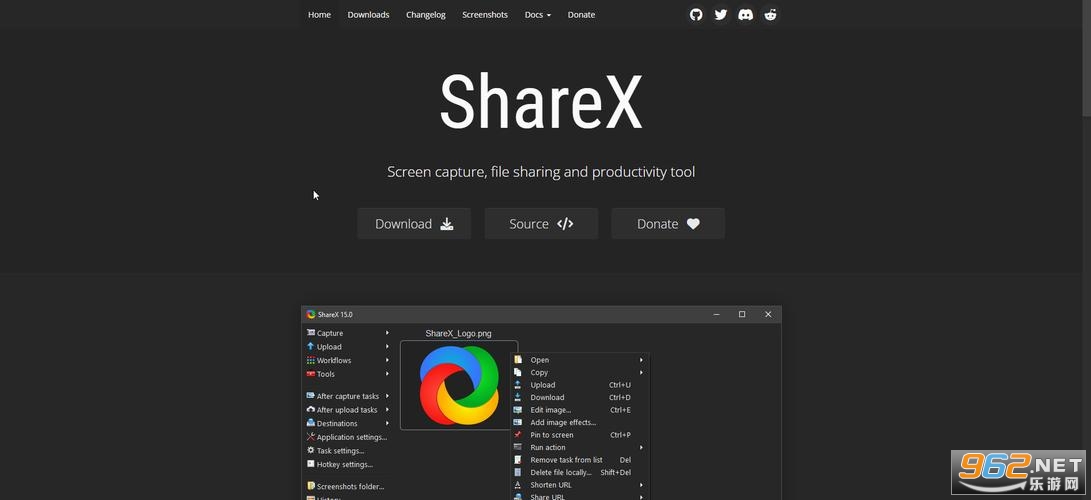1091x500 pixels.
Task: Expand the After upload tasks submenu arrow
Action: 388,410
